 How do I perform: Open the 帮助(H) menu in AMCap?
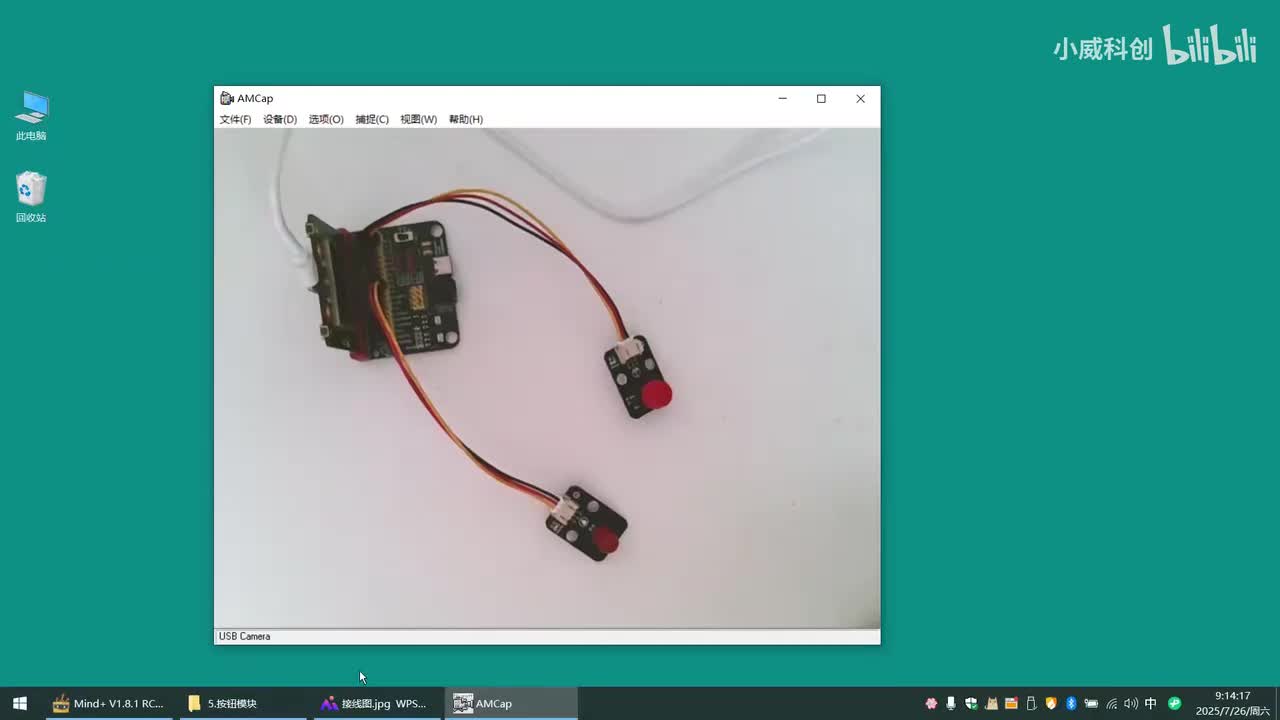466,119
